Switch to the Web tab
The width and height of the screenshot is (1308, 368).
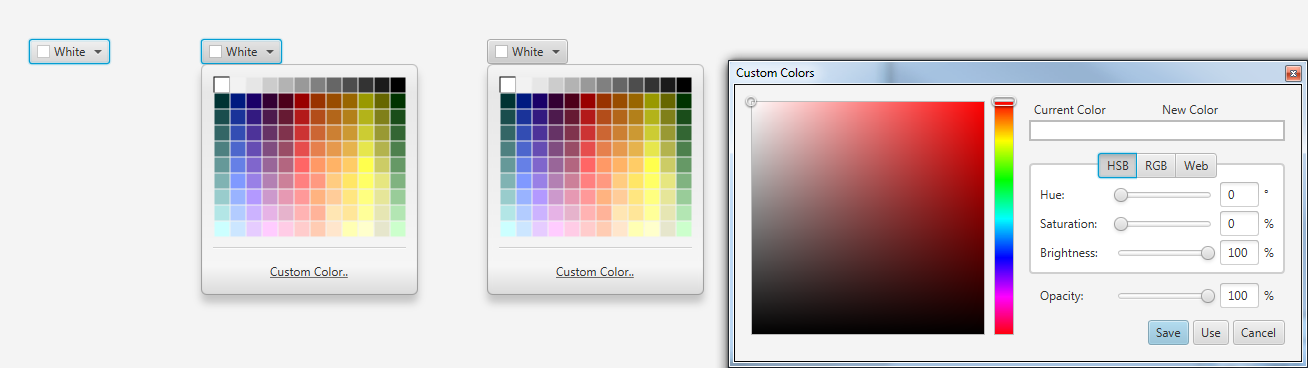[x=1196, y=166]
